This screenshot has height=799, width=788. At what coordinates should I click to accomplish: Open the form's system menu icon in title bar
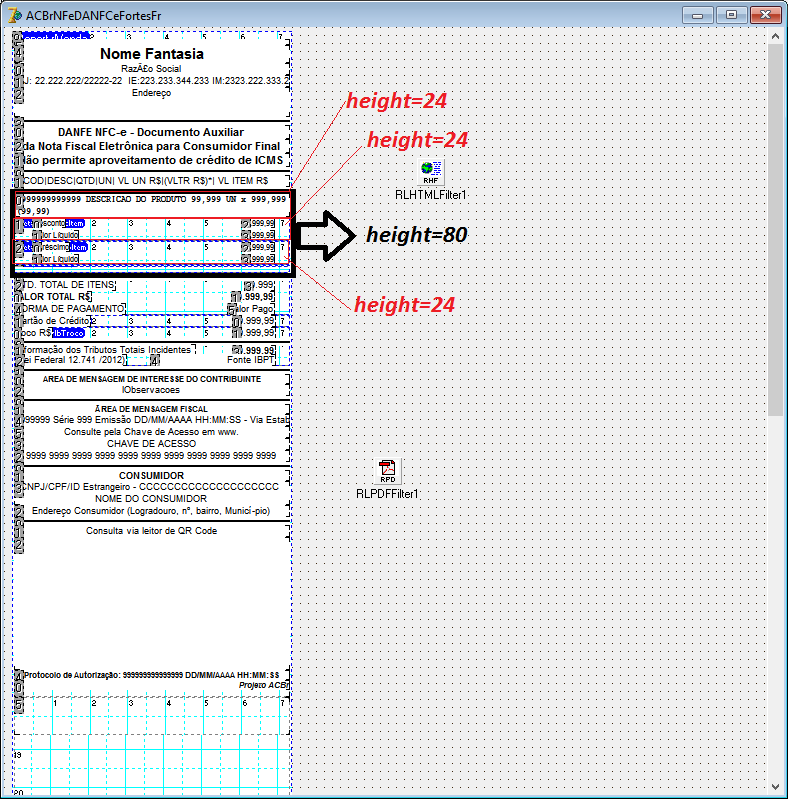coord(15,15)
